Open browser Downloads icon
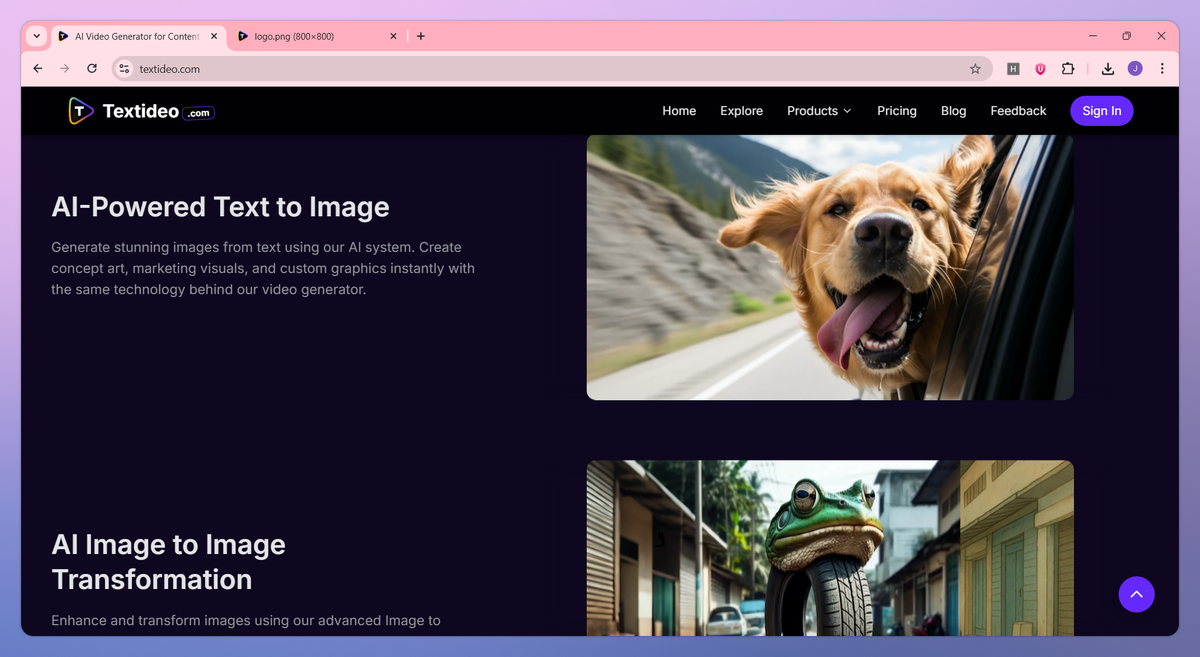 tap(1108, 69)
